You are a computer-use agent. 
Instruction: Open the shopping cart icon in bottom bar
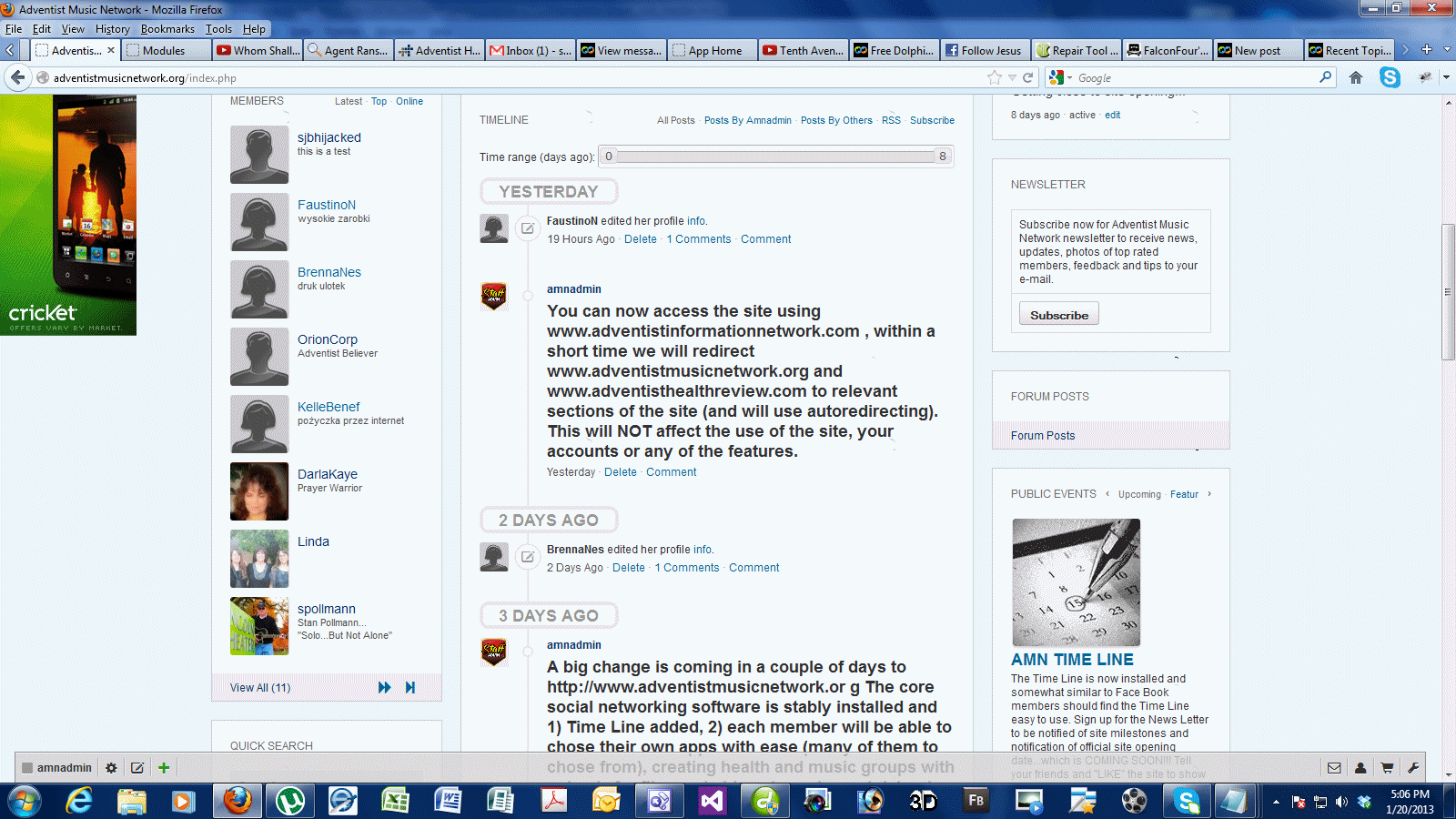click(1387, 768)
